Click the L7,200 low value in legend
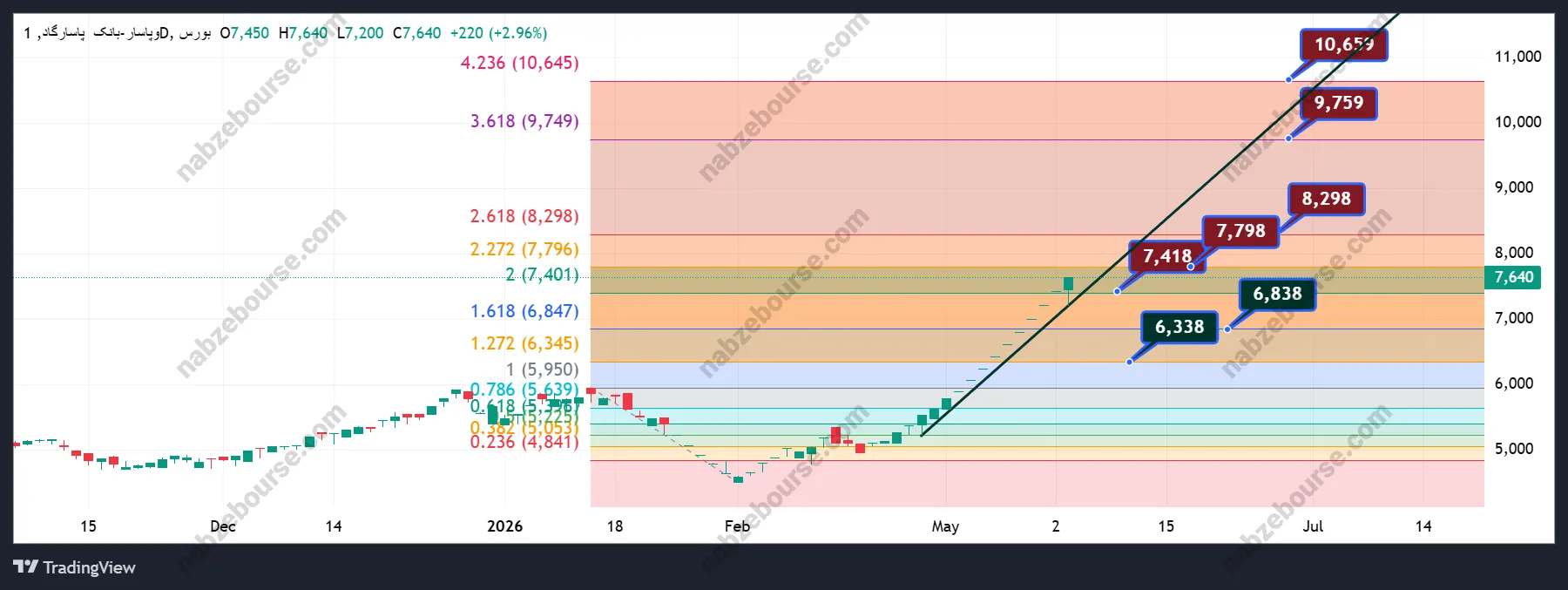Image resolution: width=1568 pixels, height=590 pixels. [x=361, y=33]
